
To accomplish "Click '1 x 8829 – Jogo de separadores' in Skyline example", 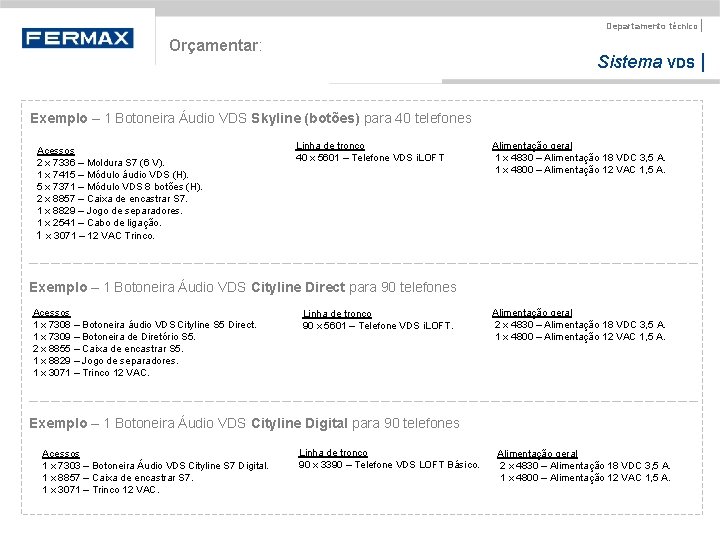I will [110, 211].
